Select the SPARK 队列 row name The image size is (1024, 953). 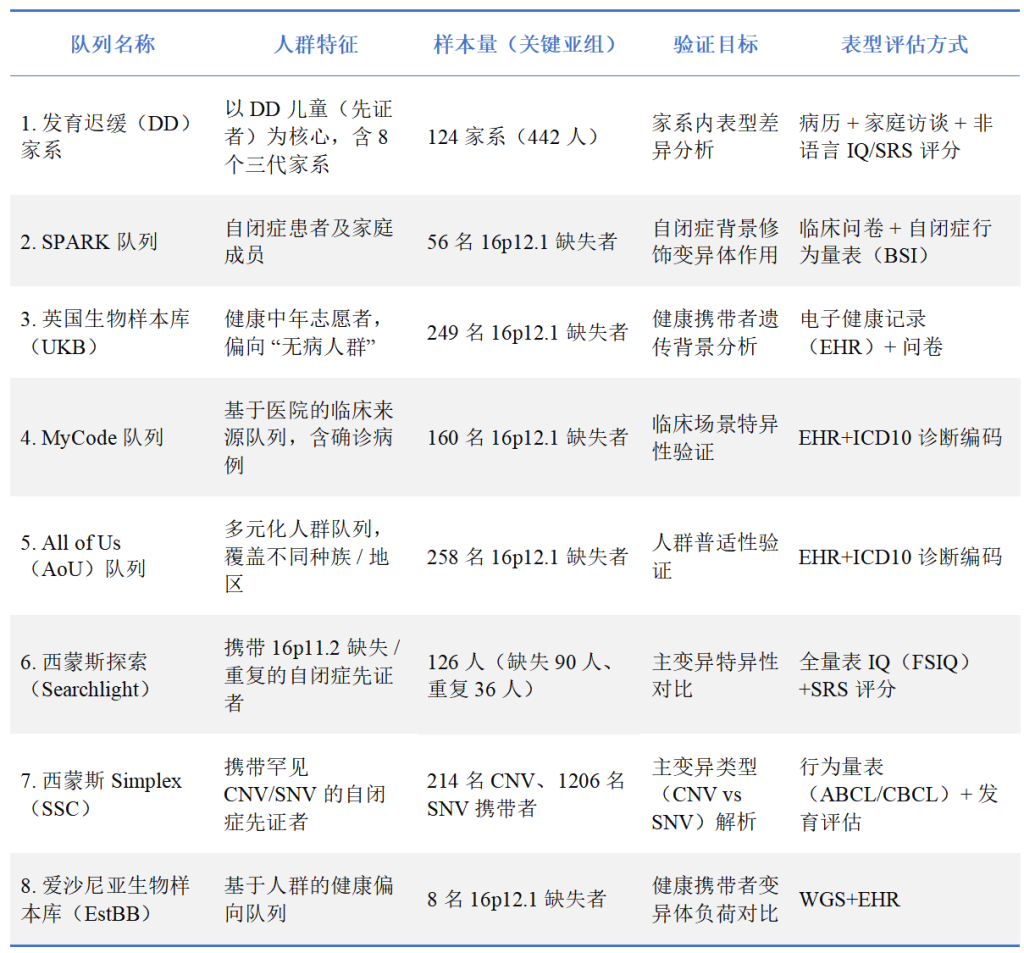point(89,242)
